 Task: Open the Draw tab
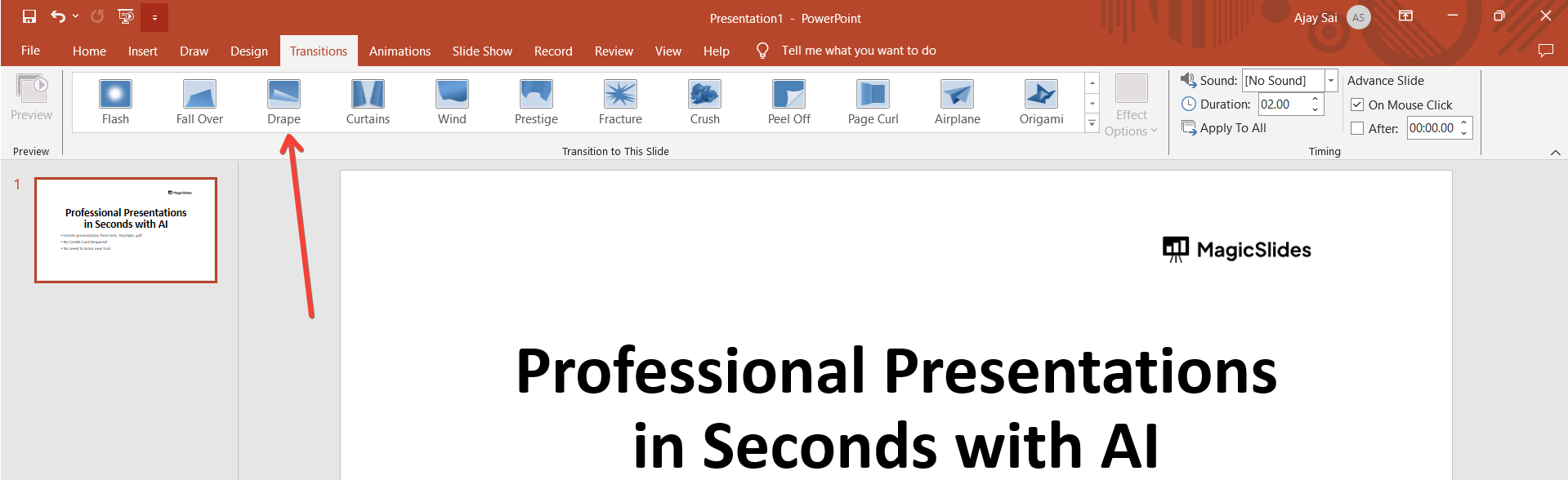coord(194,51)
